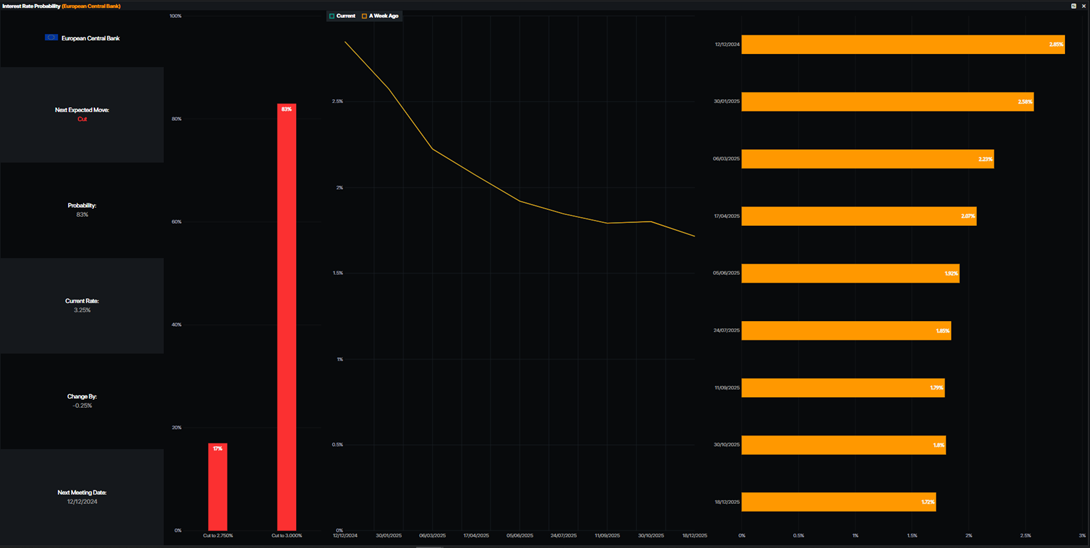Toggle the A Week Ago legend checkbox

[364, 15]
